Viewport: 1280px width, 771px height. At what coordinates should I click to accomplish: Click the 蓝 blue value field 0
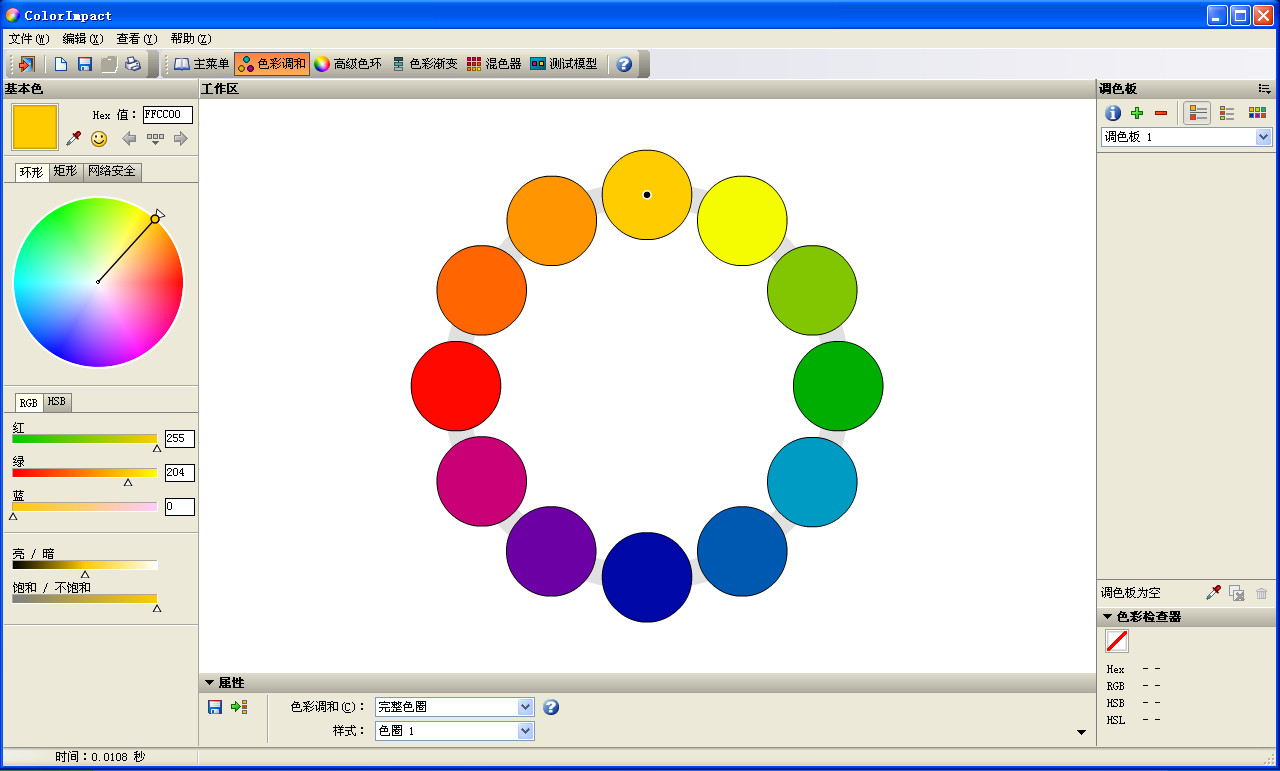pos(180,507)
